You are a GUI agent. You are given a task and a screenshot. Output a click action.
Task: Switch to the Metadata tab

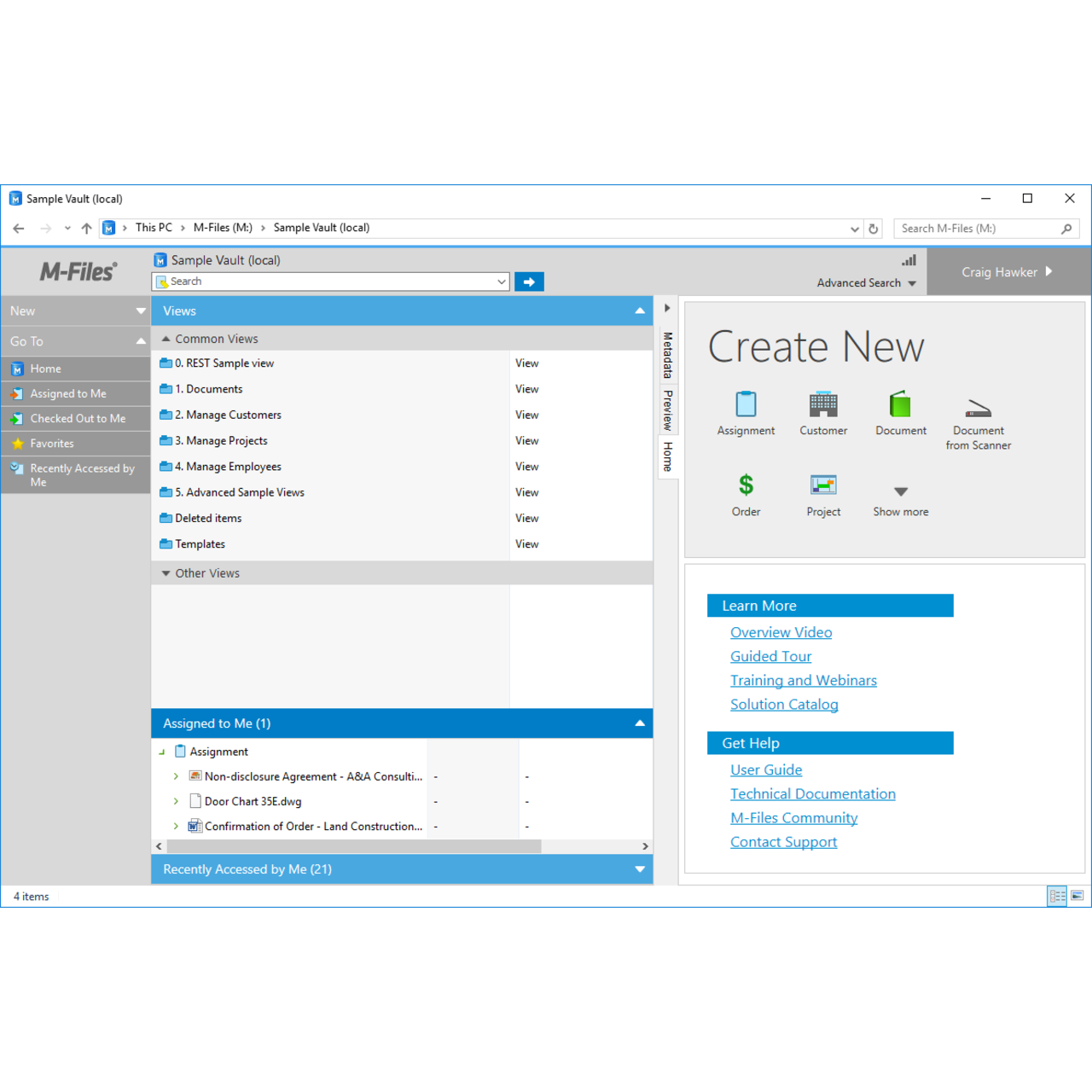pos(668,355)
